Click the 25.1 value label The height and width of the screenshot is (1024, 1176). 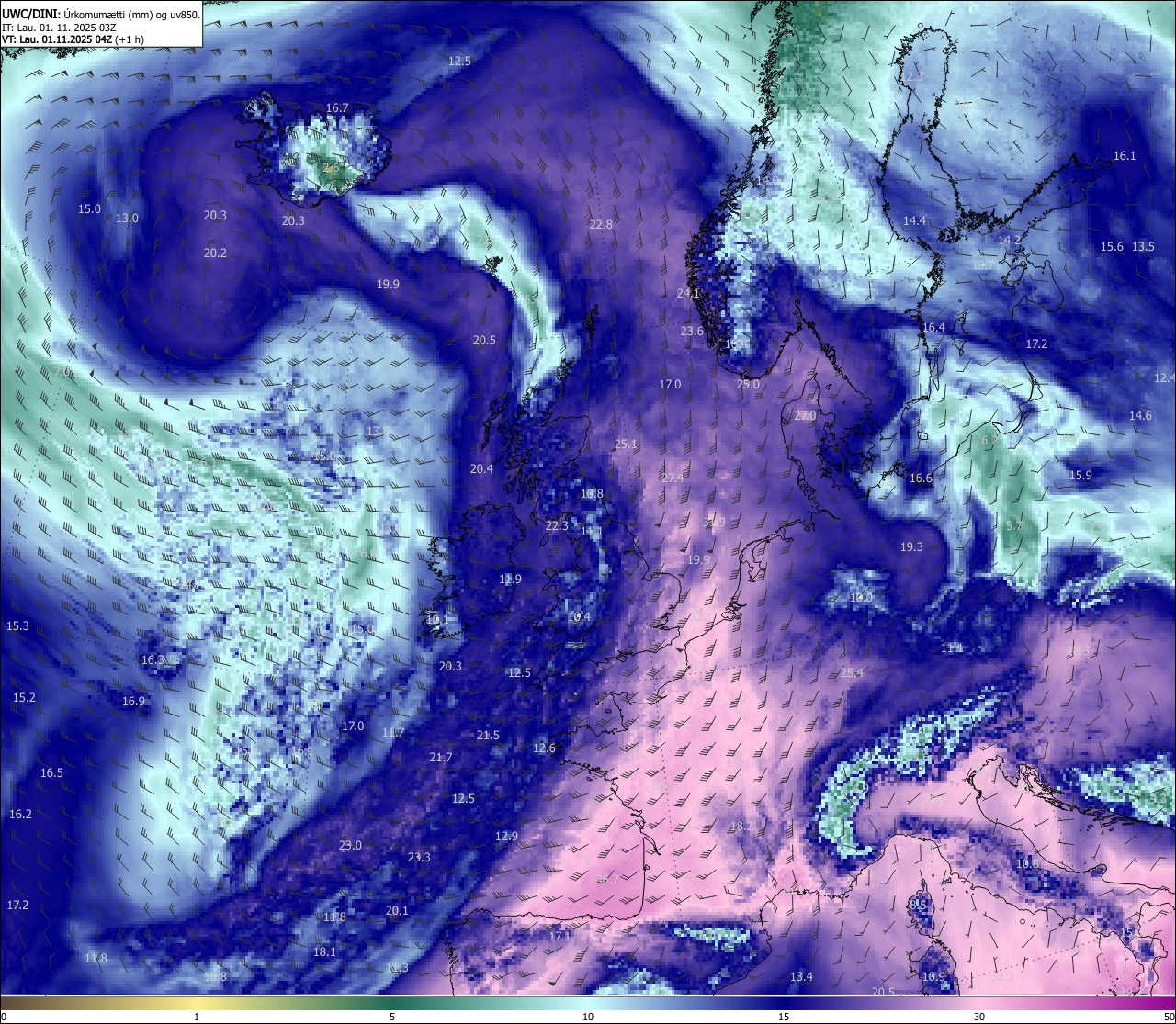[626, 444]
